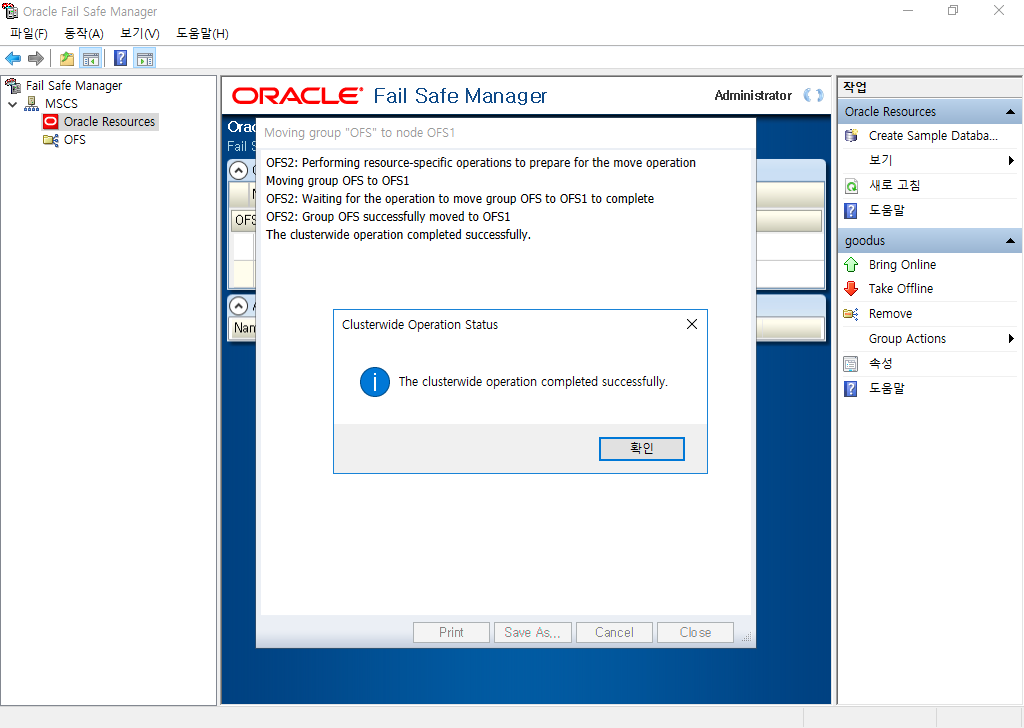Select Oracle Resources in the tree
The height and width of the screenshot is (728, 1024).
click(109, 121)
